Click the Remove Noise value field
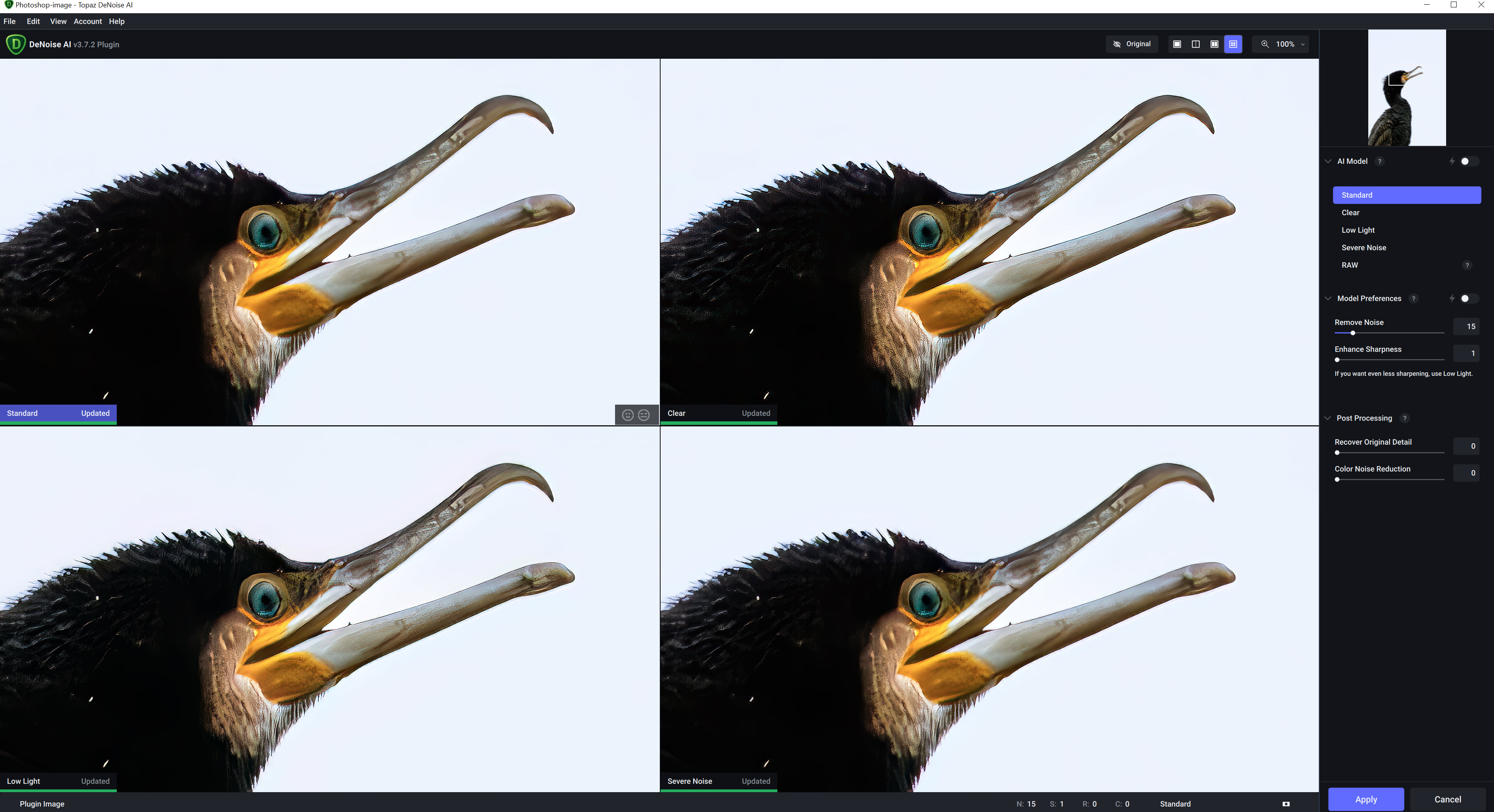This screenshot has width=1494, height=812. 1466,327
